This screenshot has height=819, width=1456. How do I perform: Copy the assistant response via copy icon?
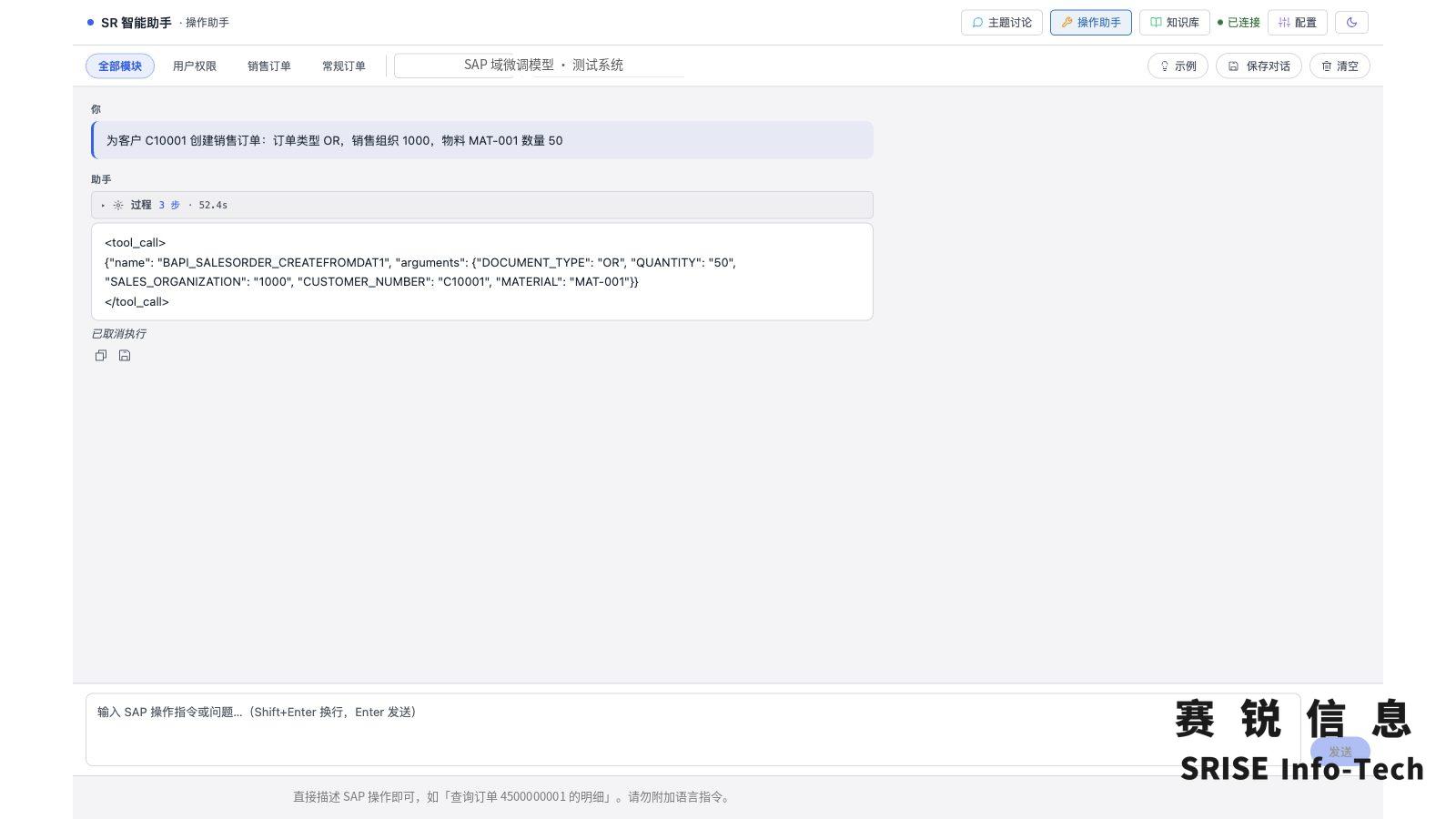click(101, 356)
